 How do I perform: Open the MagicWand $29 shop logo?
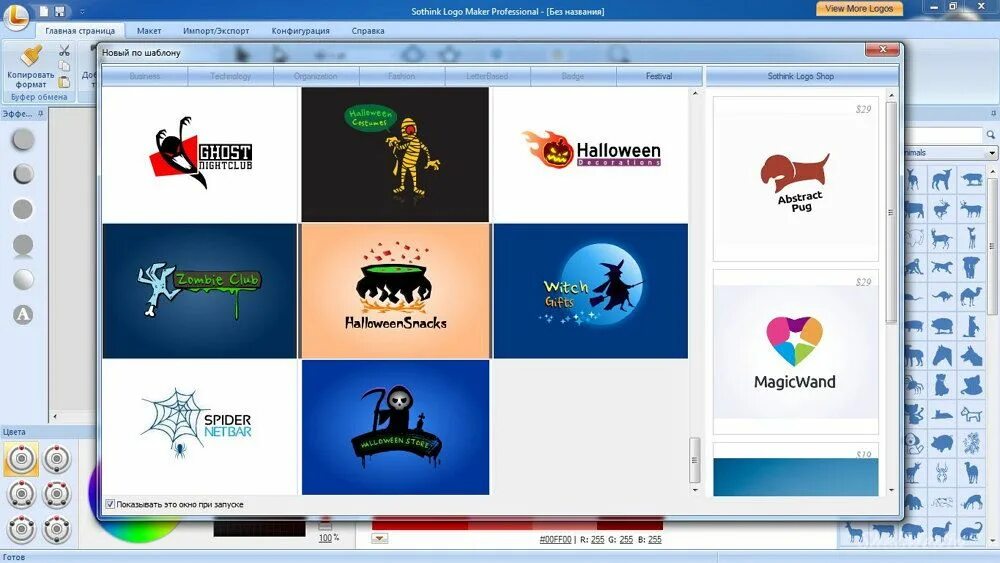[x=795, y=352]
